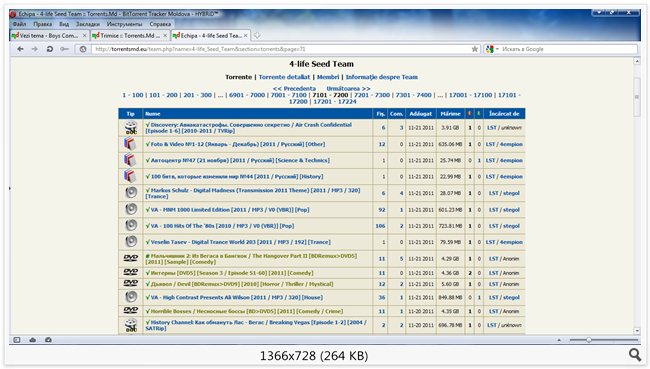Go back using the browser back arrow
This screenshot has height=369, width=650.
click(20, 49)
